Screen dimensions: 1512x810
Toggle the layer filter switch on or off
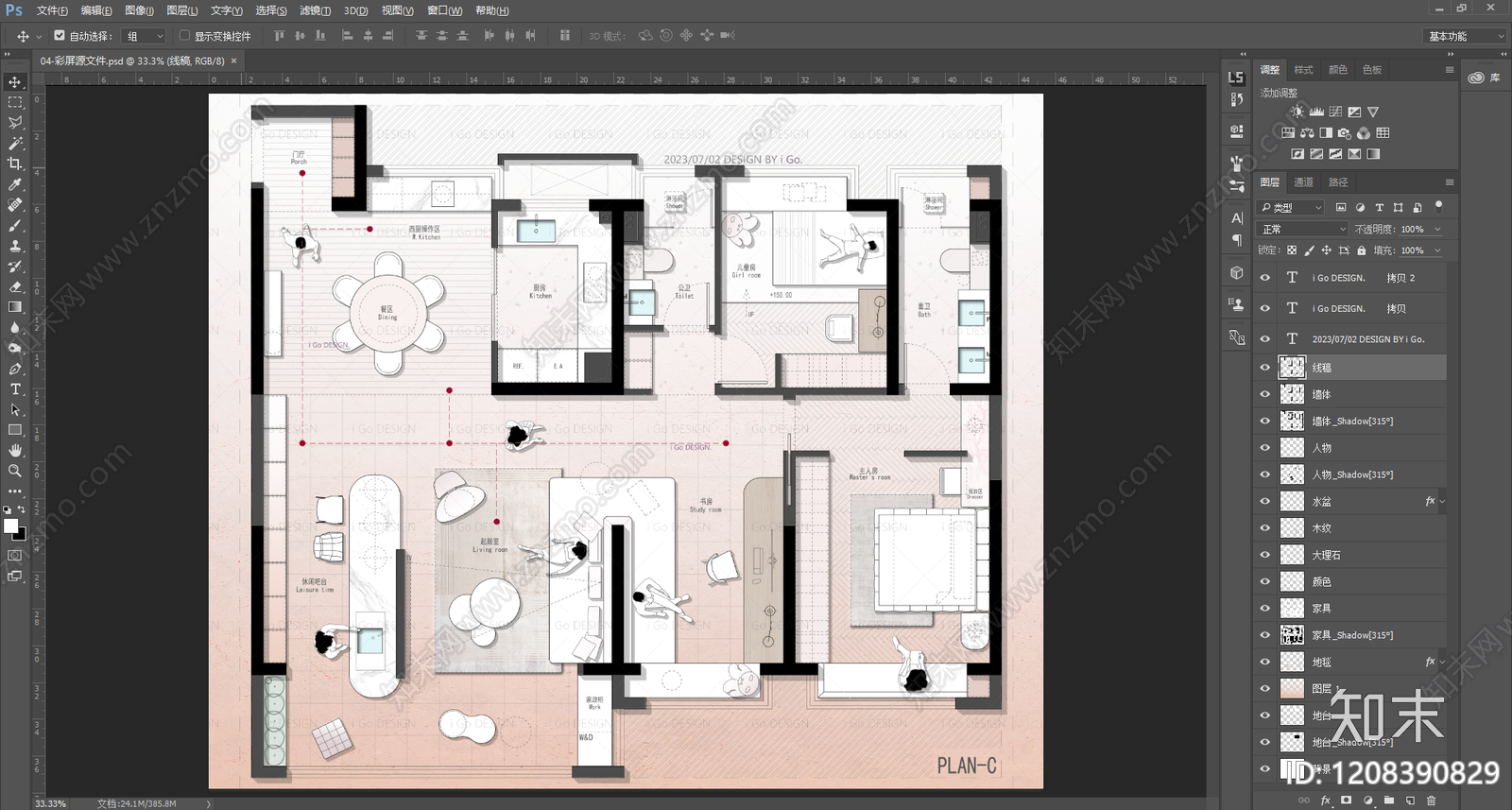(x=1438, y=205)
